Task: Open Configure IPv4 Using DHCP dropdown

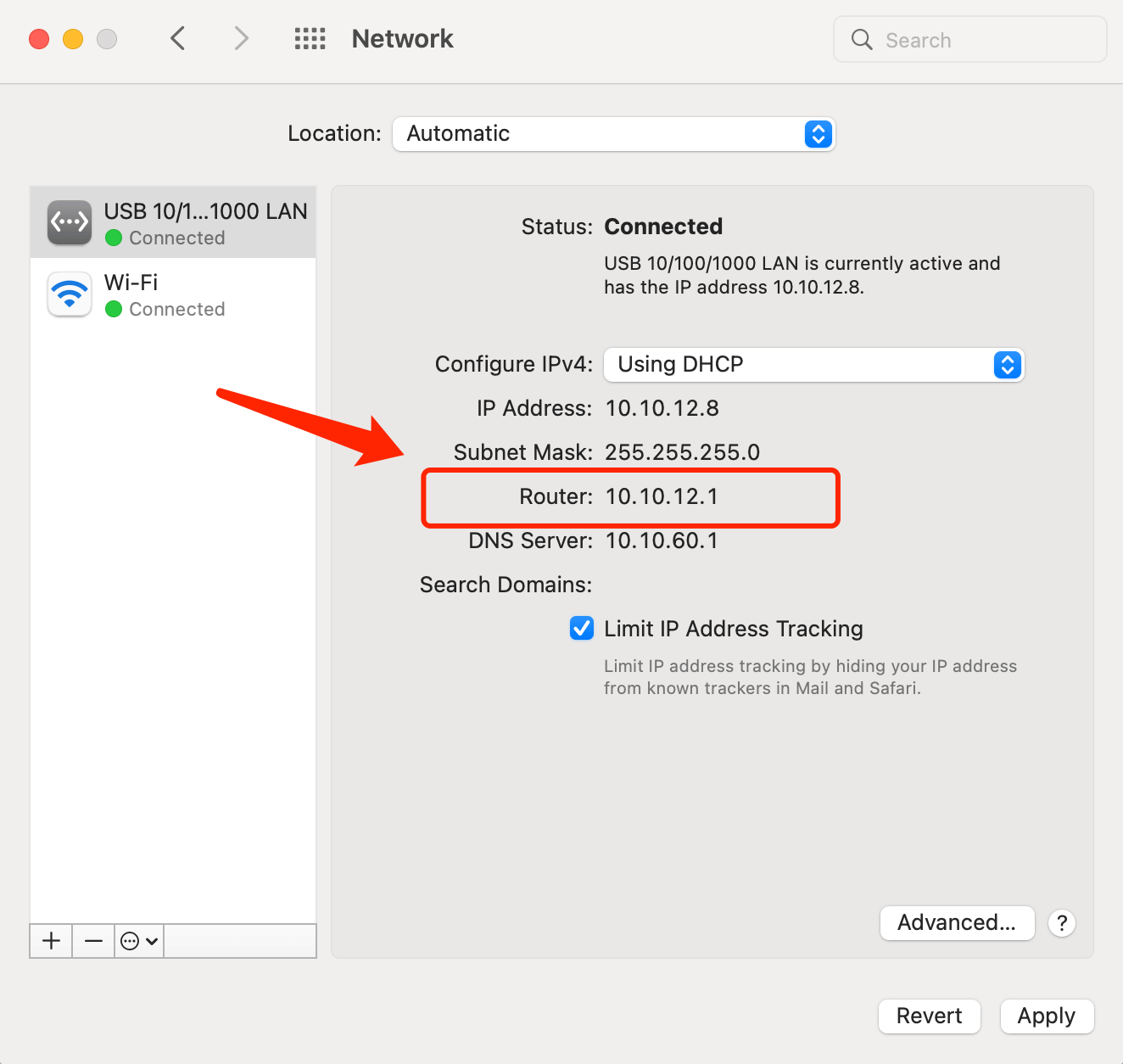Action: (x=814, y=365)
